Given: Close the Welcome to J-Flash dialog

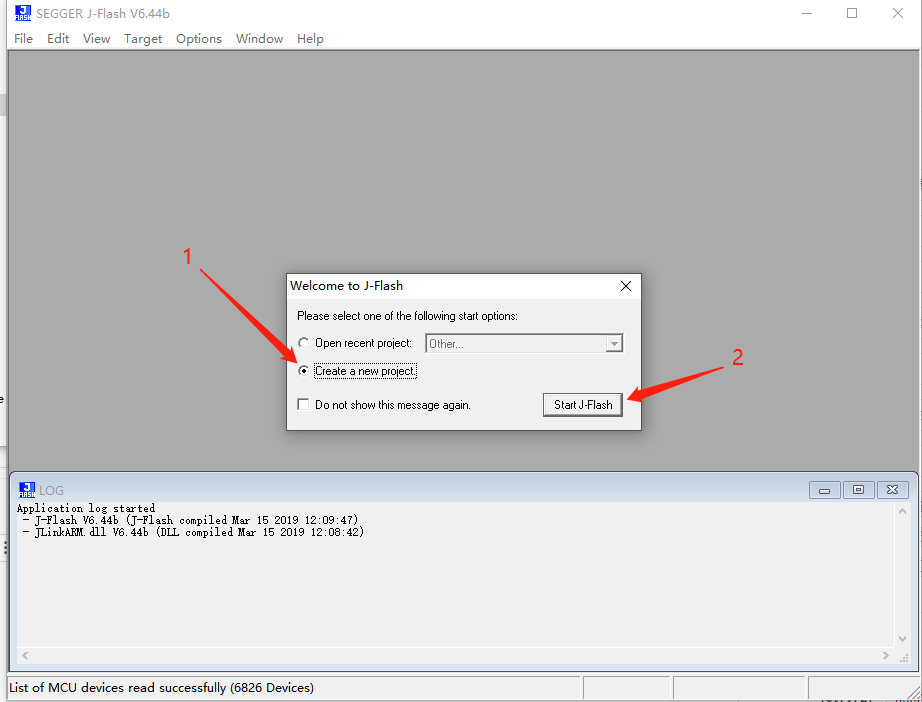Looking at the screenshot, I should pyautogui.click(x=626, y=286).
